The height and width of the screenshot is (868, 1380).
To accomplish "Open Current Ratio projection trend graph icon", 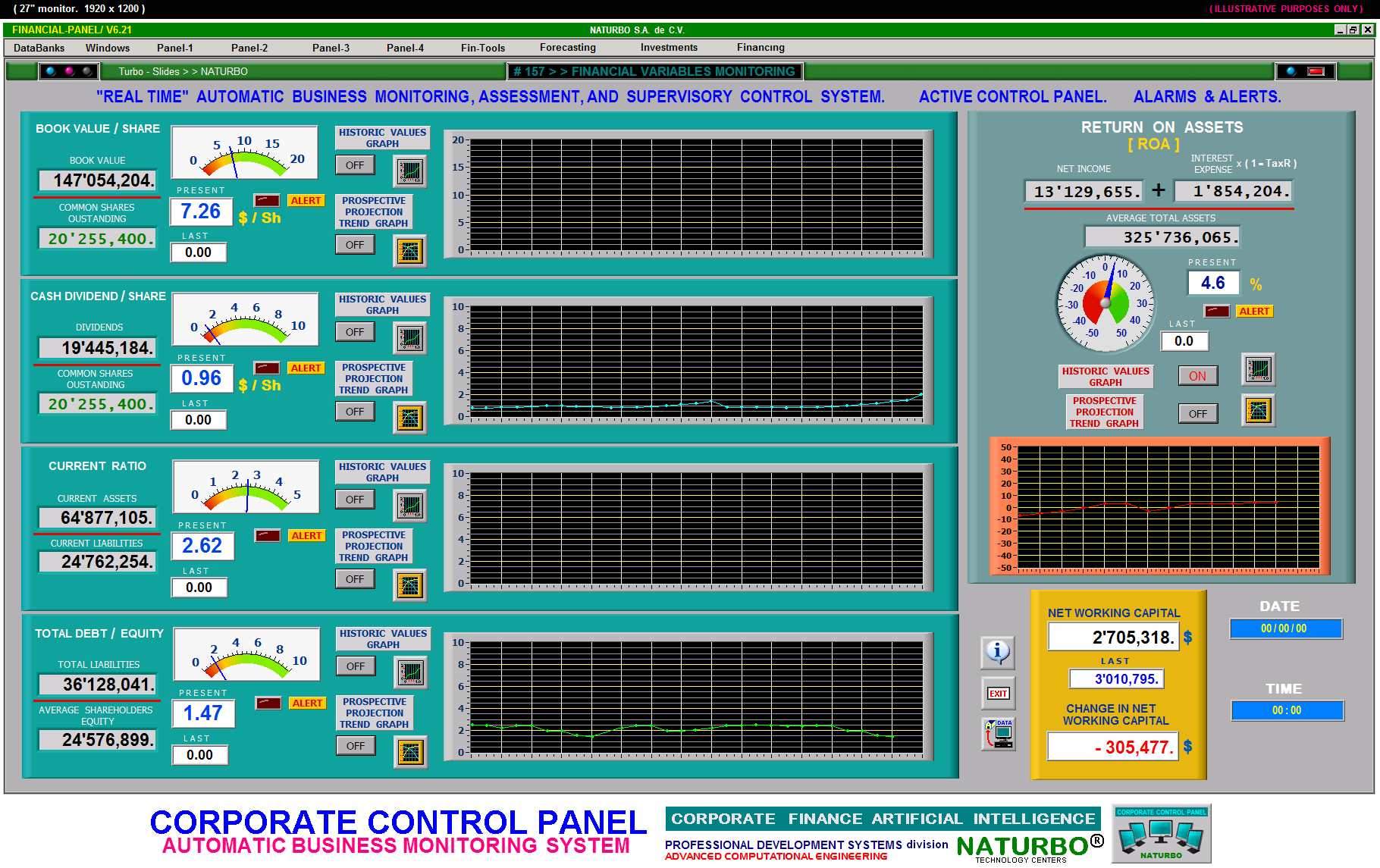I will (410, 585).
